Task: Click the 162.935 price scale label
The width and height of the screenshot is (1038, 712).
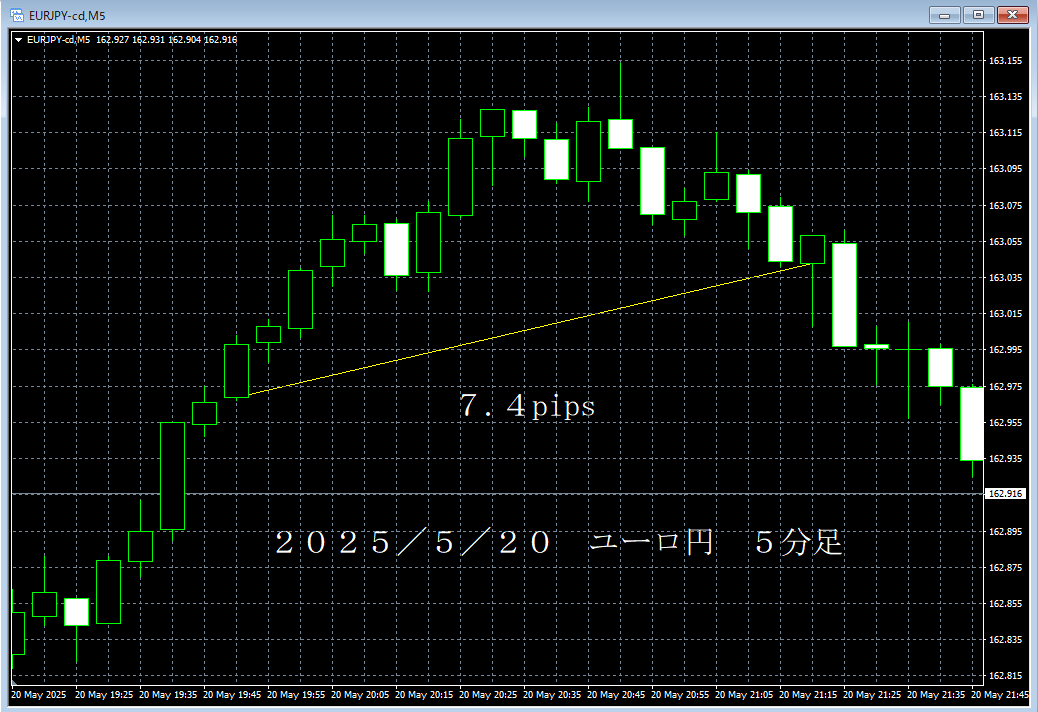Action: point(1005,459)
